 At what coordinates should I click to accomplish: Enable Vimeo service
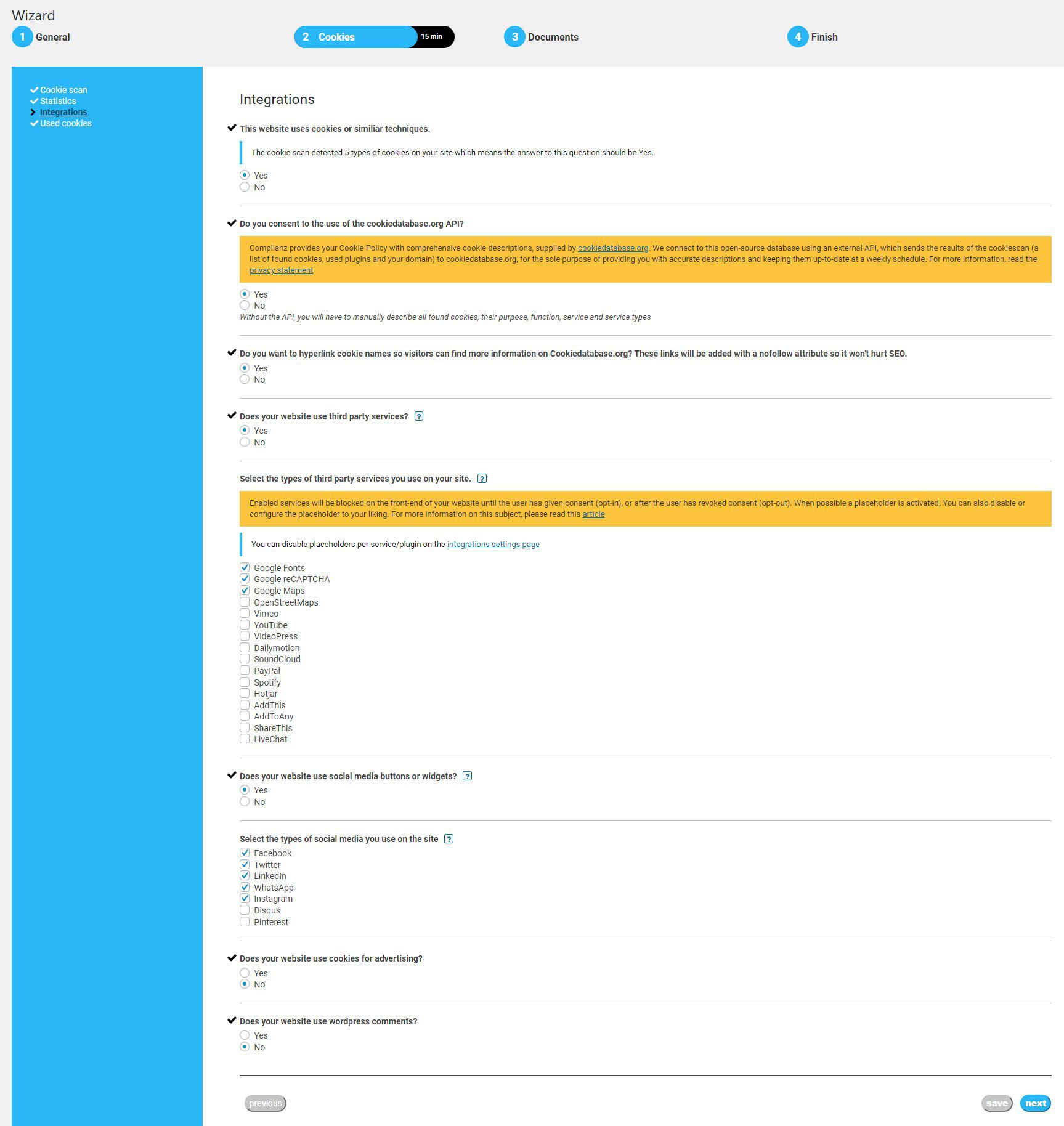click(245, 613)
